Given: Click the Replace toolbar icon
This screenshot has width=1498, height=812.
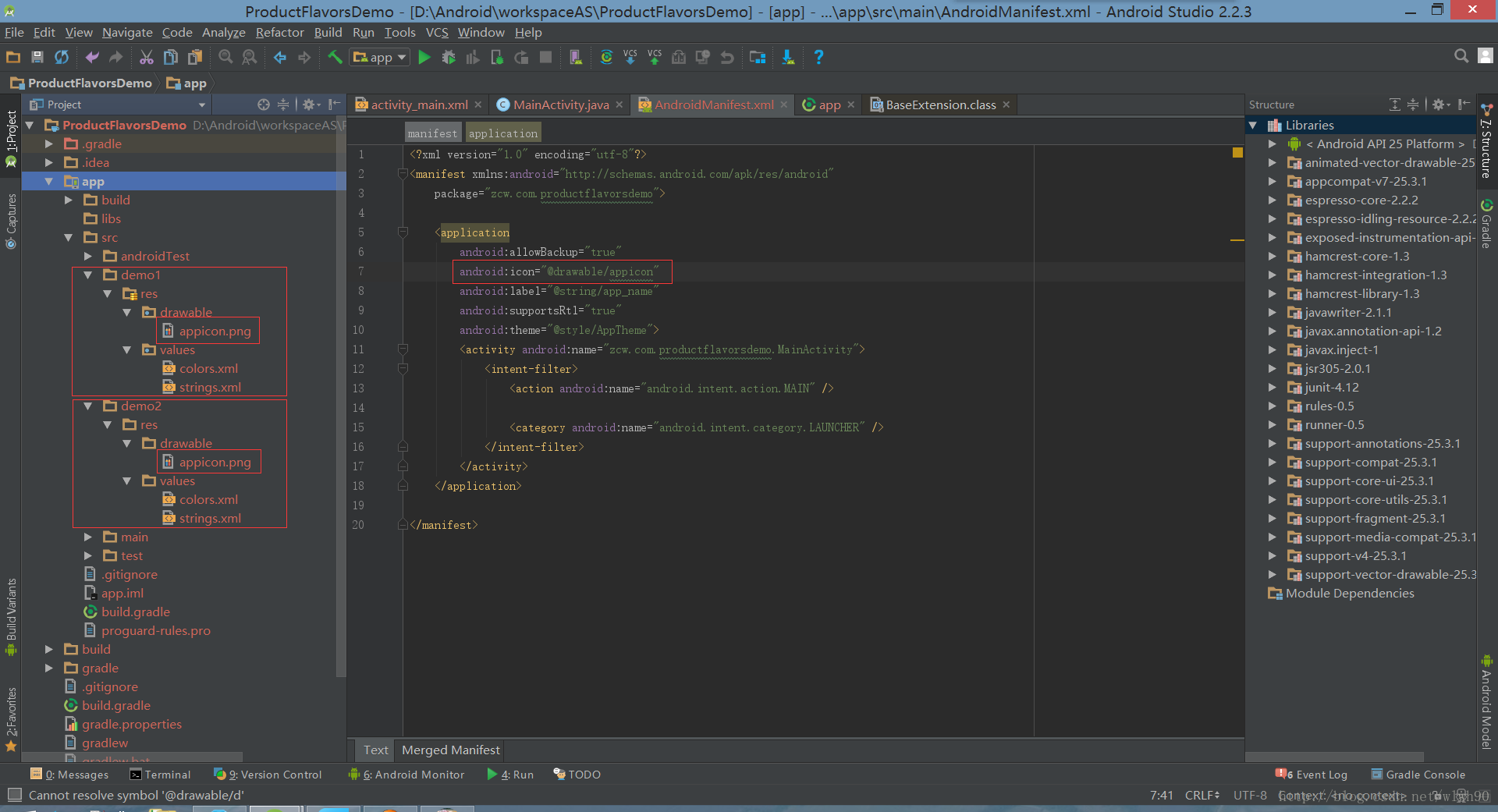Looking at the screenshot, I should pos(250,57).
